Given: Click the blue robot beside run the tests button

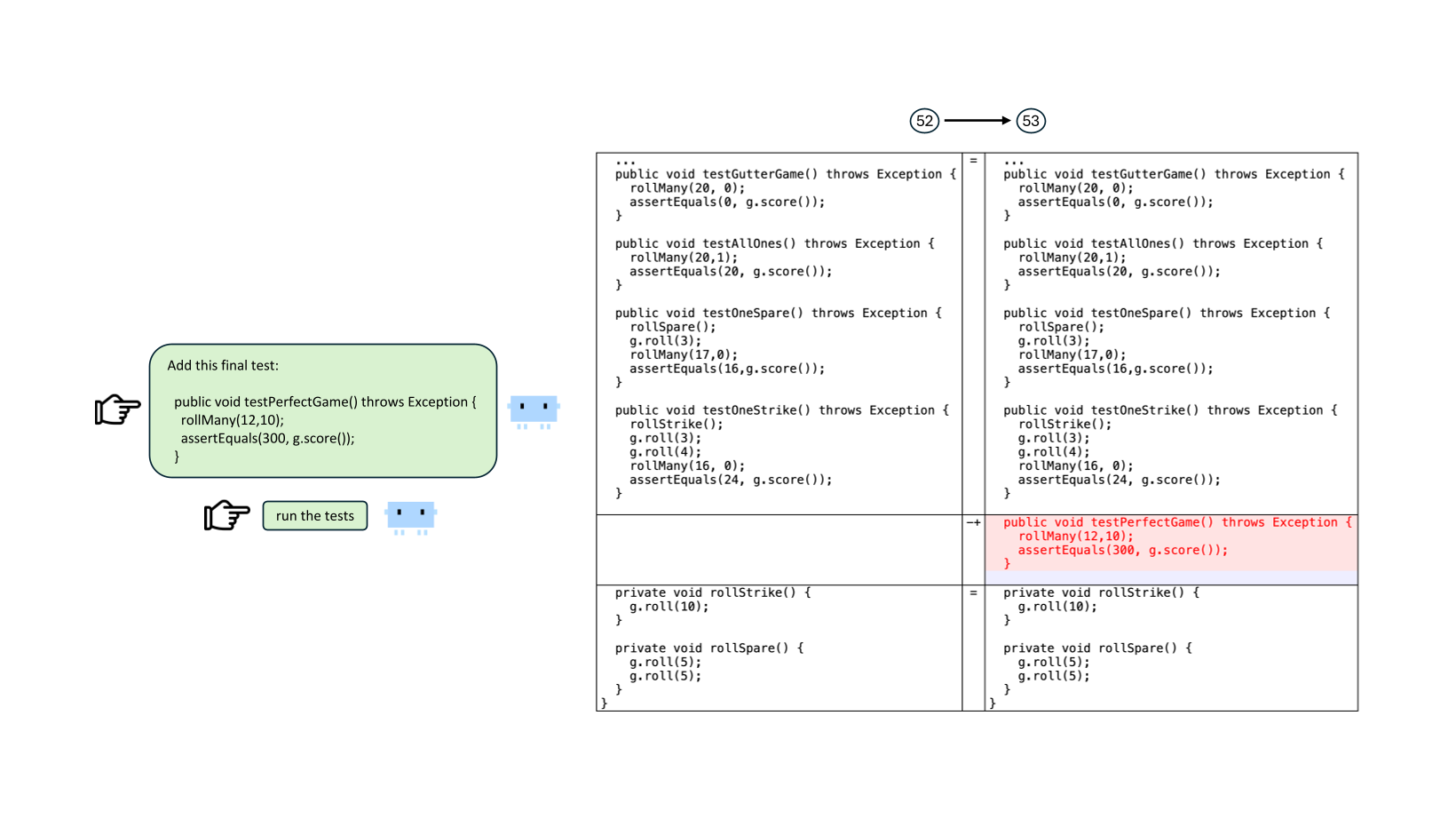Looking at the screenshot, I should (410, 516).
